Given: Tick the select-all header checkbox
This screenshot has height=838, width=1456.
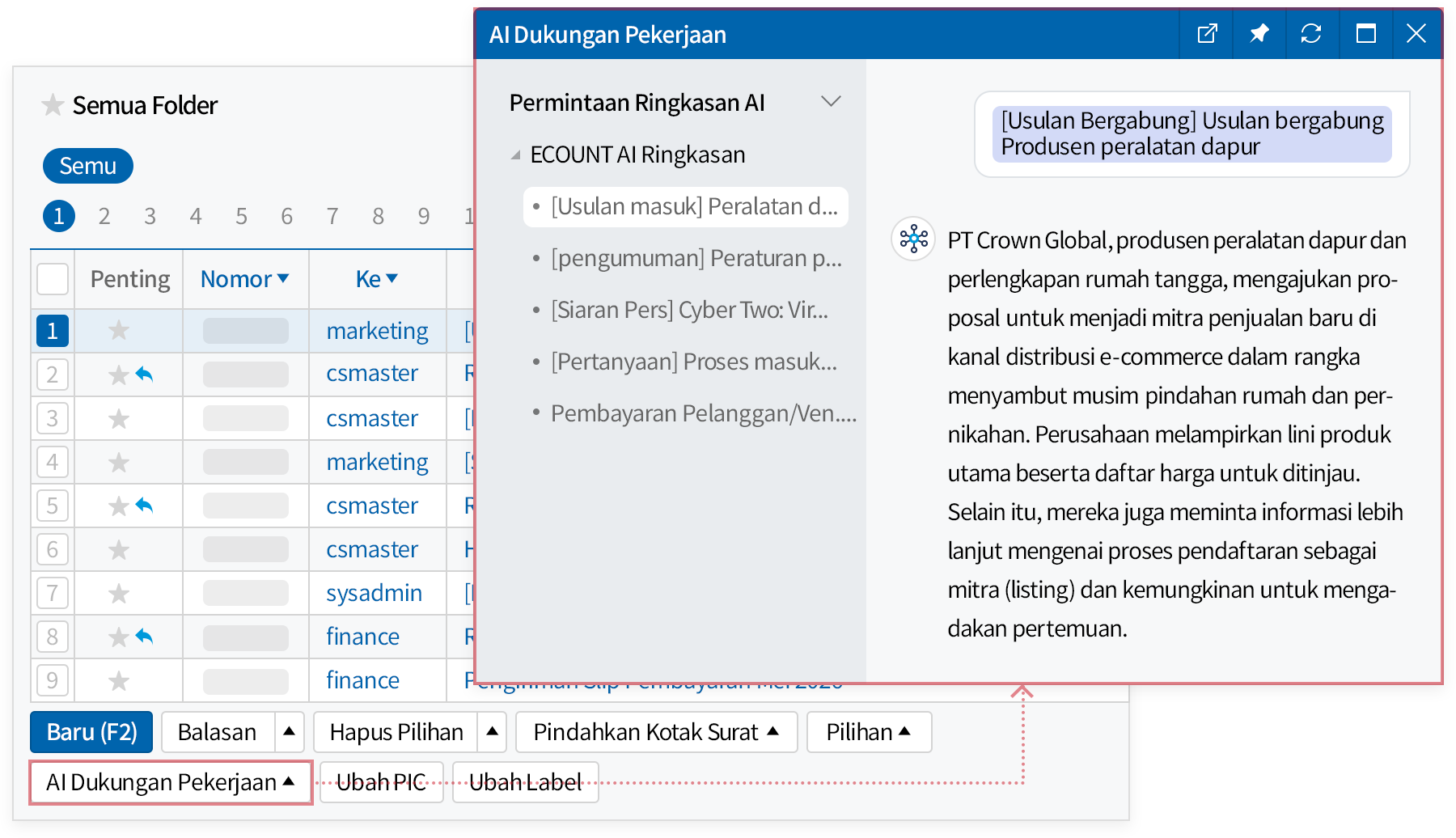Looking at the screenshot, I should (53, 279).
